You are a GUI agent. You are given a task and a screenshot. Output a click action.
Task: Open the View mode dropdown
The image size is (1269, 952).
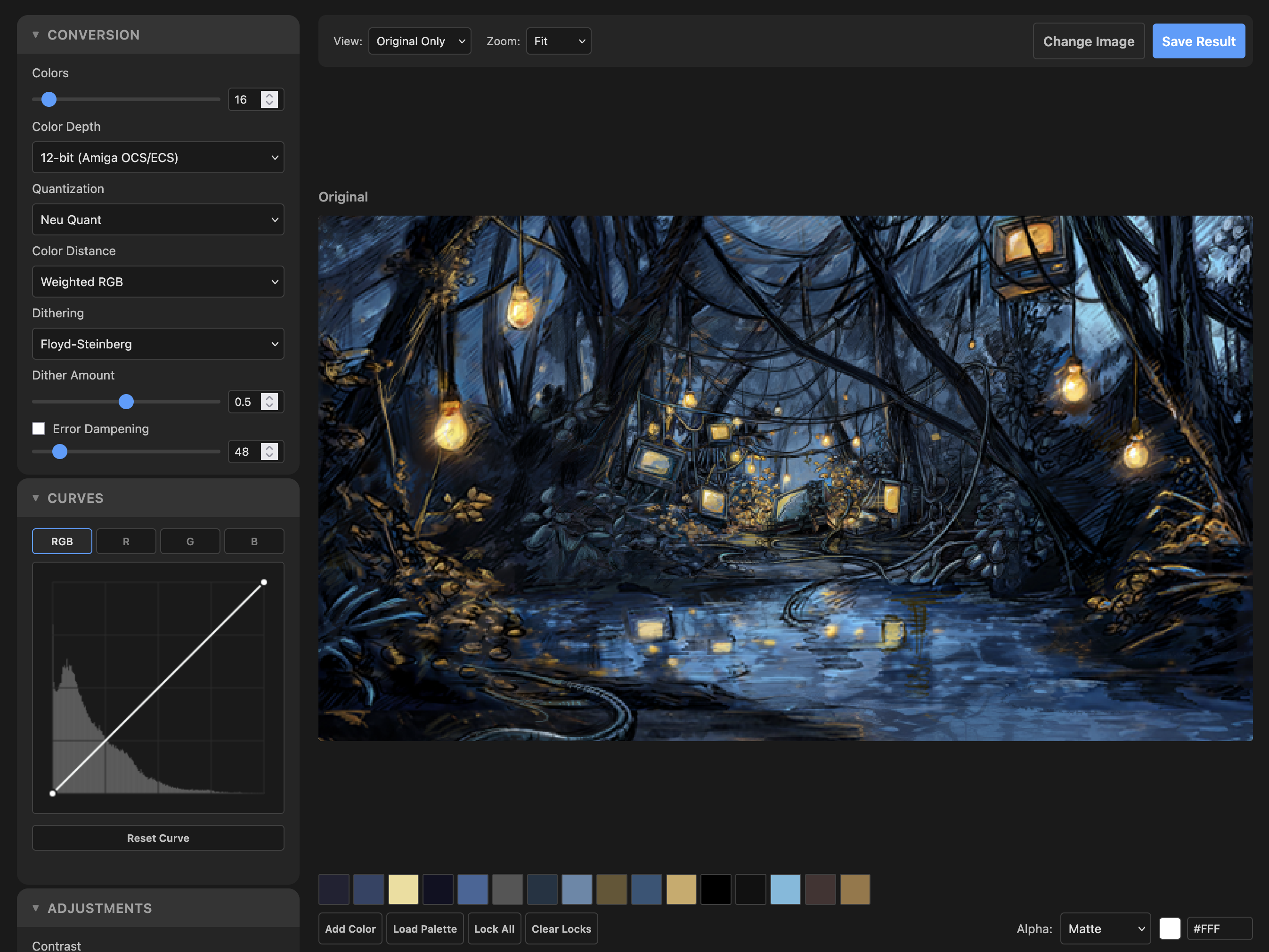419,41
